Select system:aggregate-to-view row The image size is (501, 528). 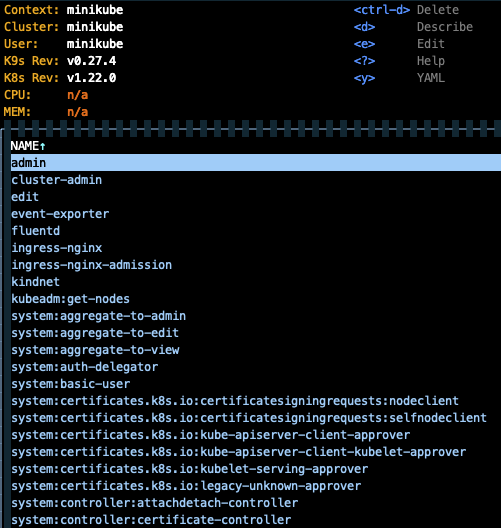pos(256,350)
